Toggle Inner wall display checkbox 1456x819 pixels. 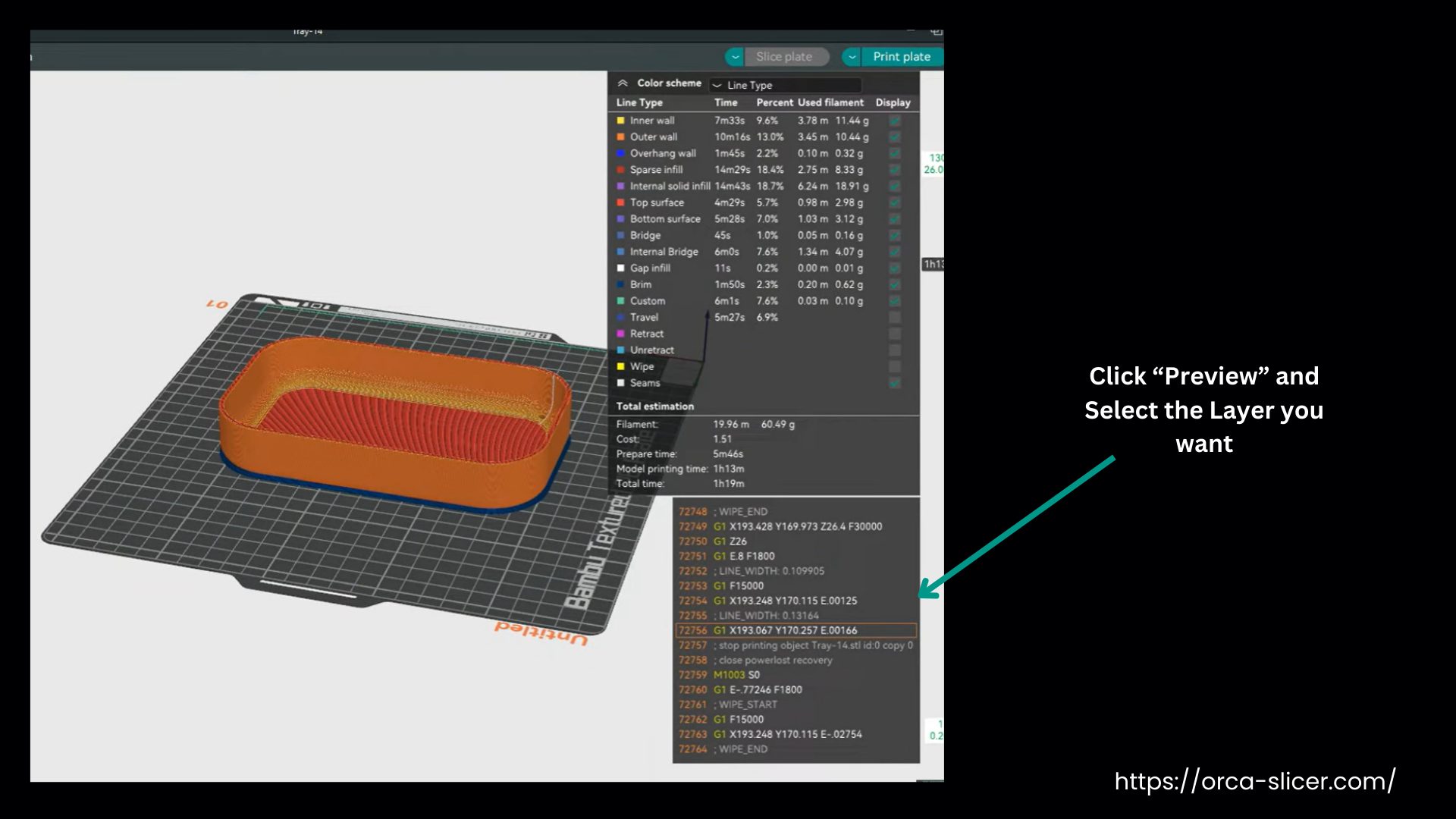coord(895,121)
